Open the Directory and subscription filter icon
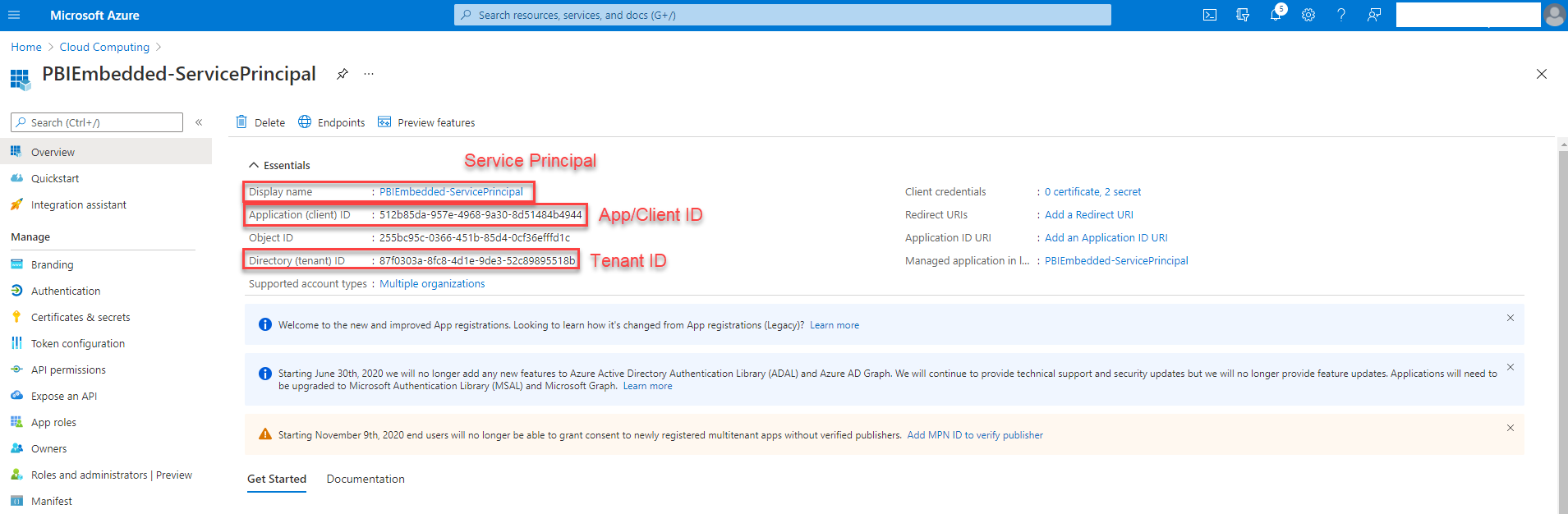This screenshot has height=514, width=1568. [1243, 15]
